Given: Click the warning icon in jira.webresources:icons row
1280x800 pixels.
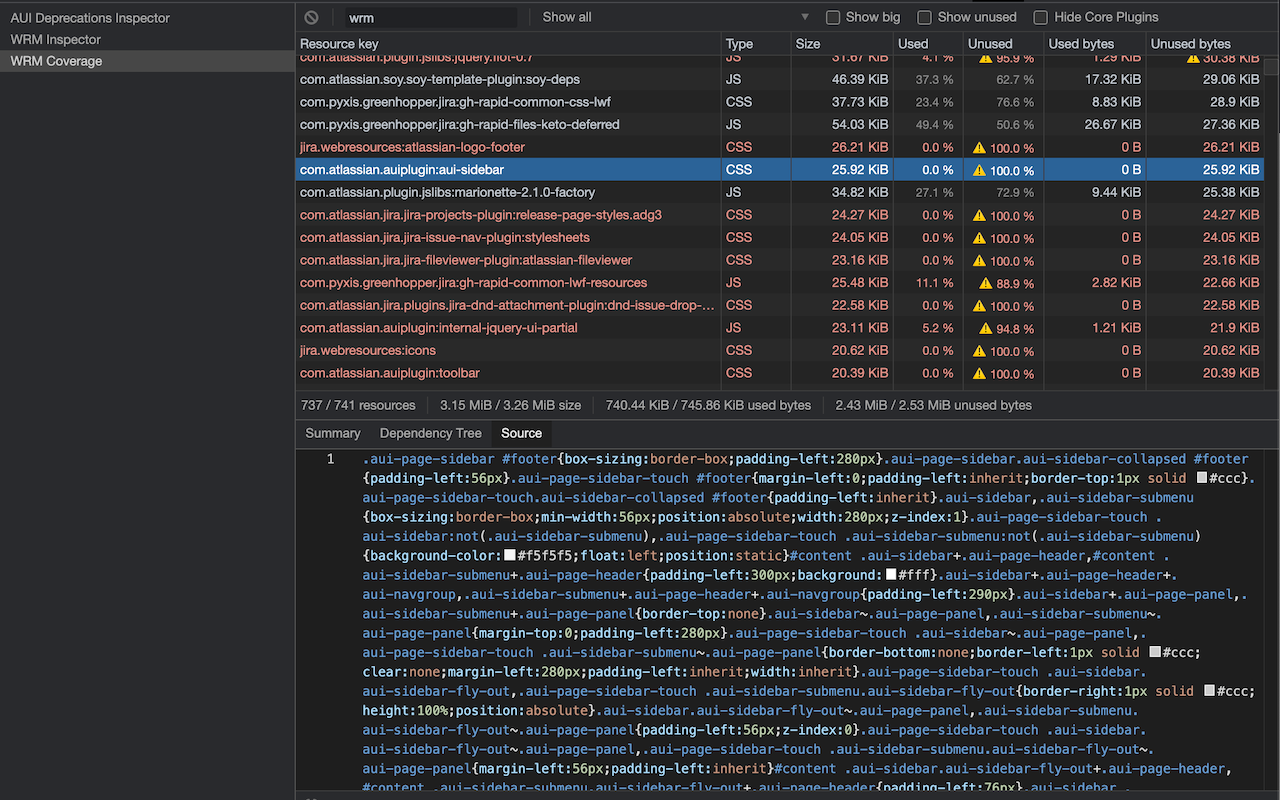Looking at the screenshot, I should tap(980, 350).
